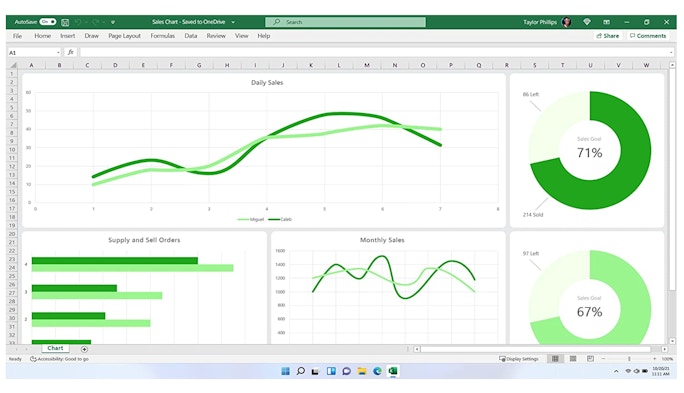Click the Ribbon Display Options icon
The width and height of the screenshot is (684, 393).
[x=606, y=22]
